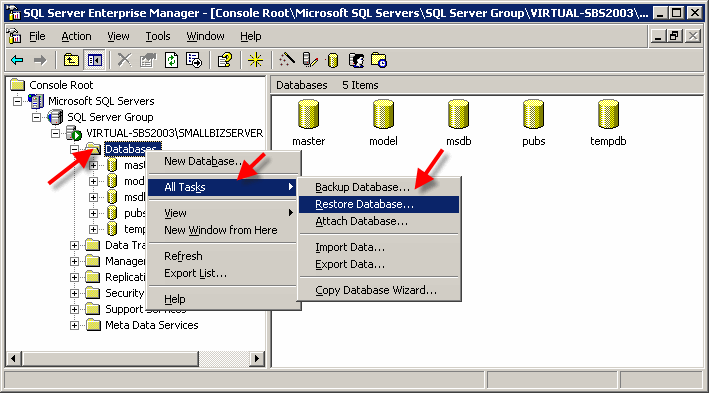709x393 pixels.
Task: Open the Window menu
Action: (x=205, y=36)
